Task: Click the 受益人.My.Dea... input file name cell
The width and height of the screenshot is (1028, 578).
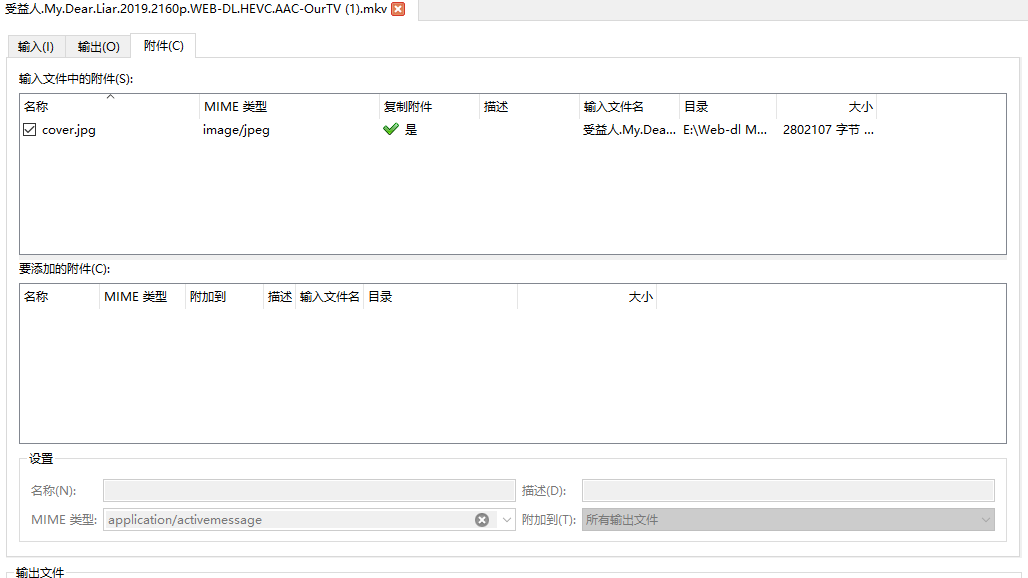Action: point(629,130)
